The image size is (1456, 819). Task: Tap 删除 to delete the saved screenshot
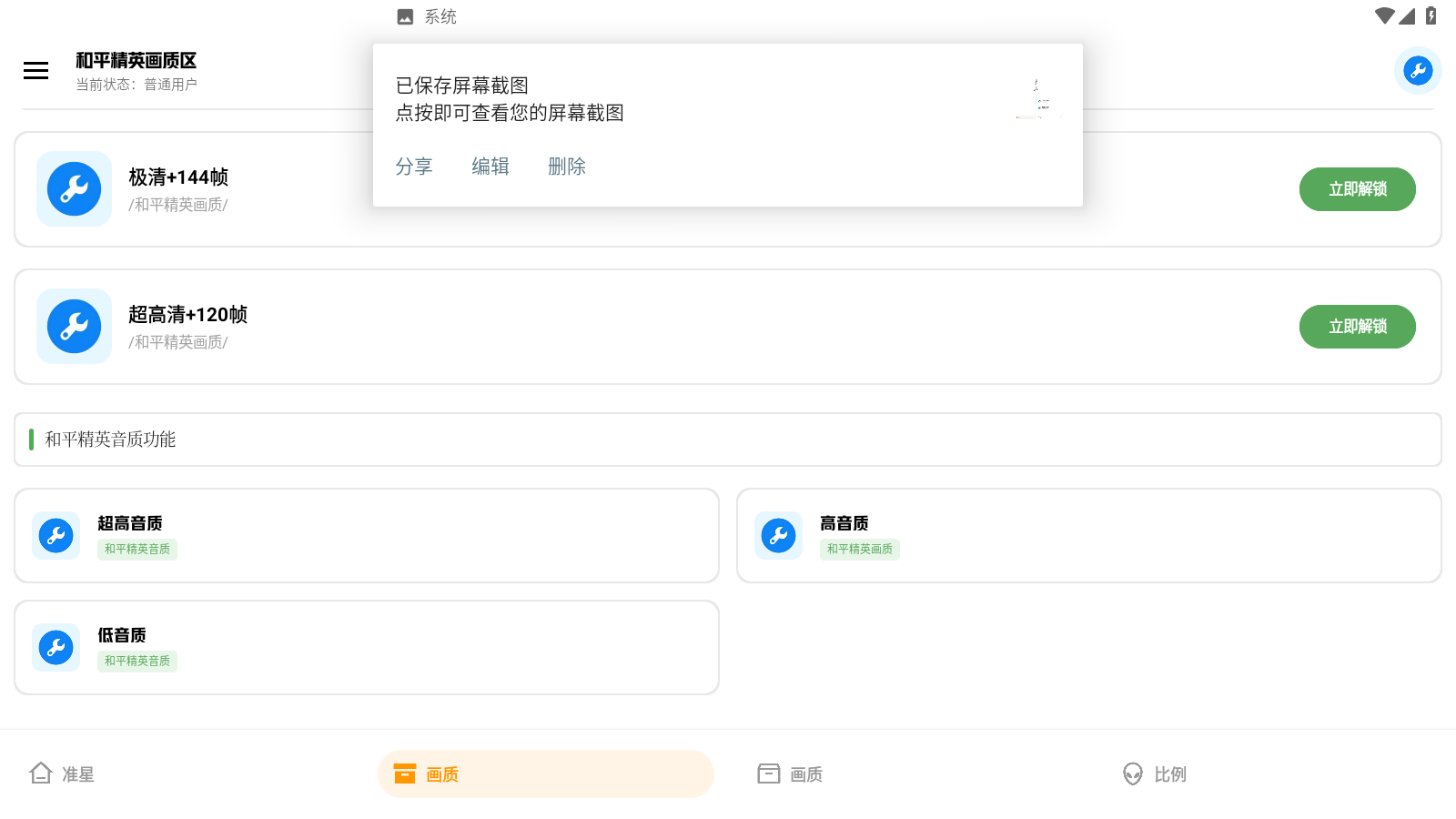pyautogui.click(x=567, y=166)
